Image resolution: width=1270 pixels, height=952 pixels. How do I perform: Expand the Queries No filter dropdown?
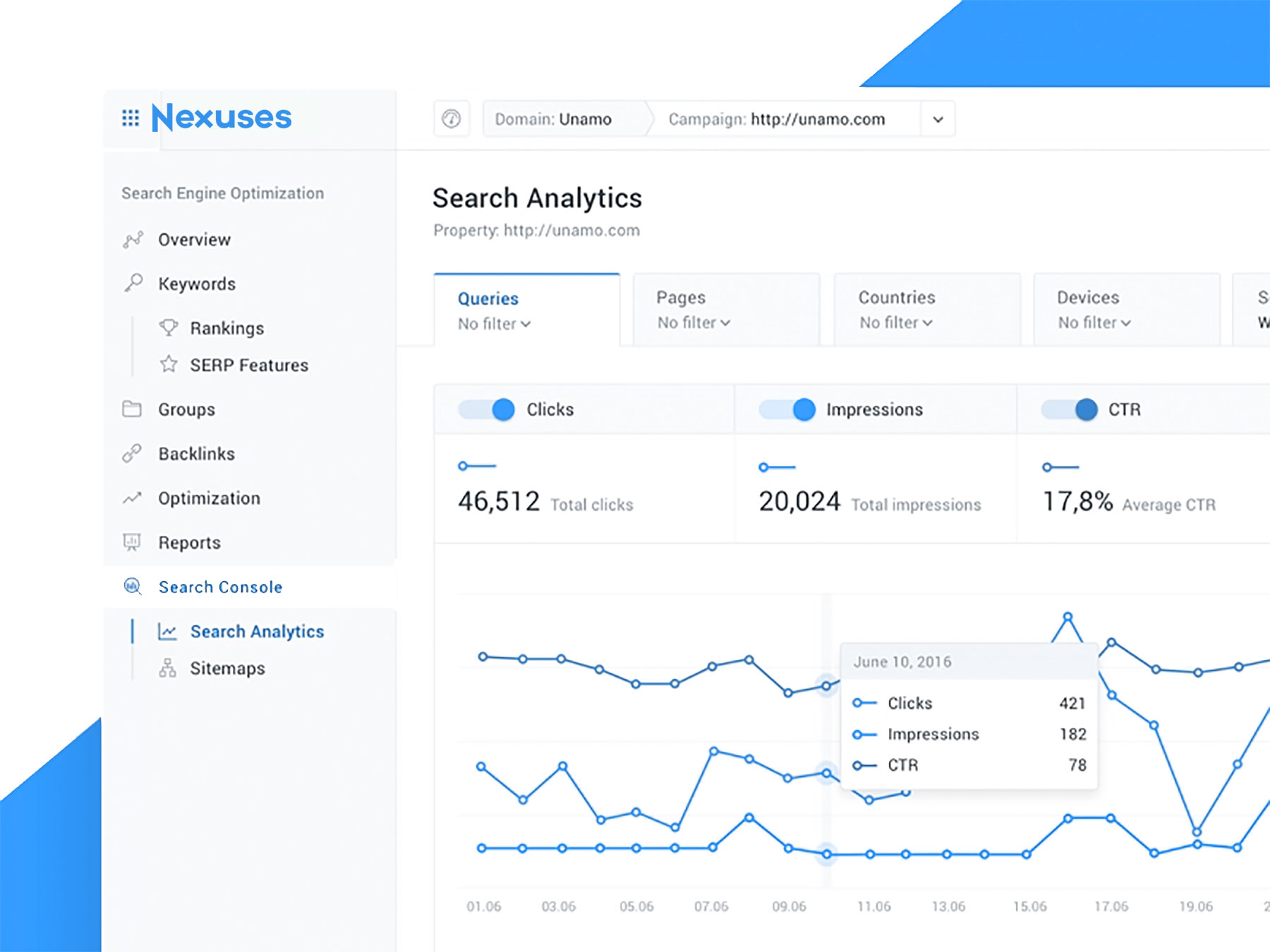coord(495,324)
